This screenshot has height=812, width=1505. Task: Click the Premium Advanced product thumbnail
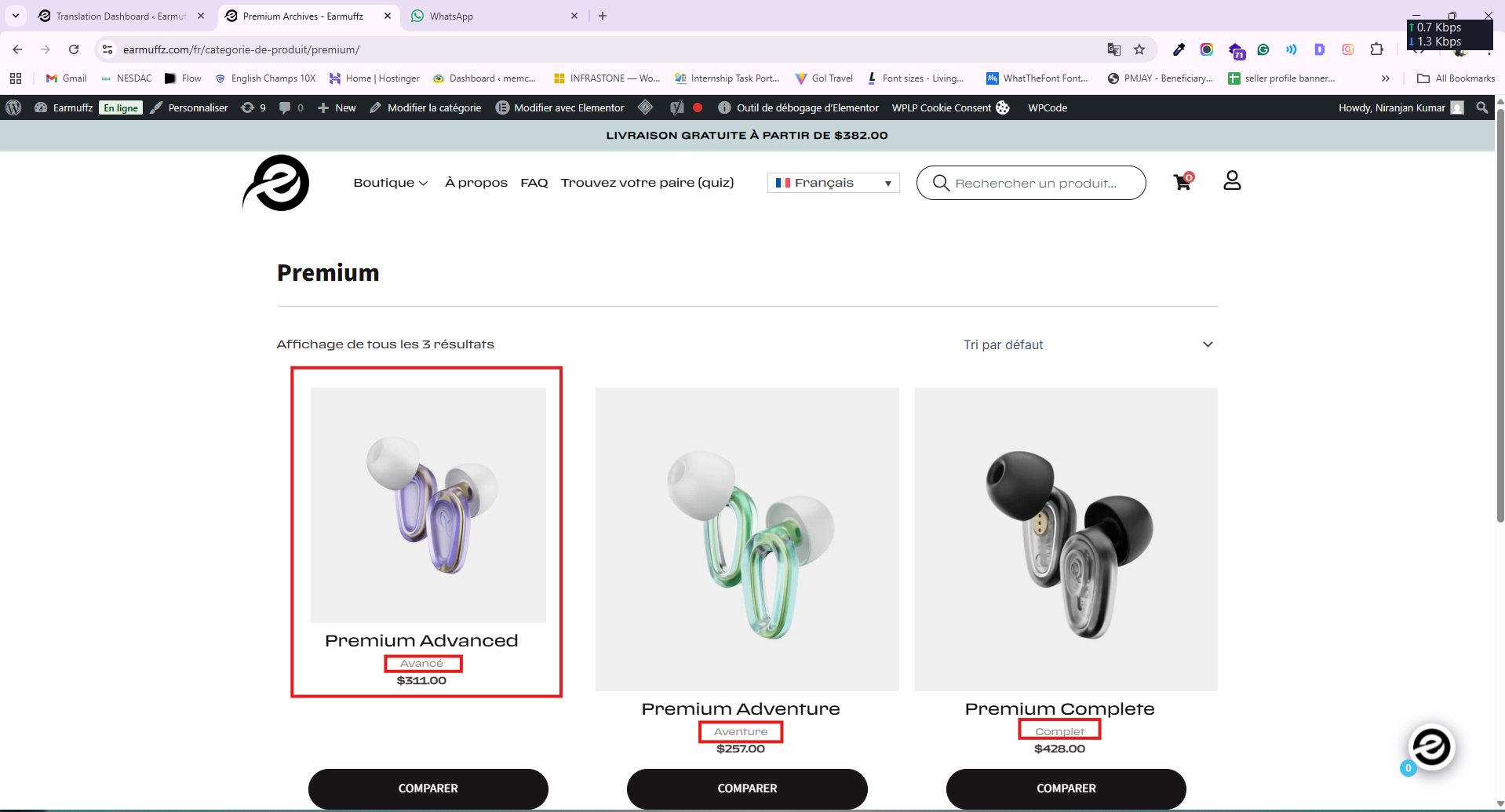pos(428,504)
